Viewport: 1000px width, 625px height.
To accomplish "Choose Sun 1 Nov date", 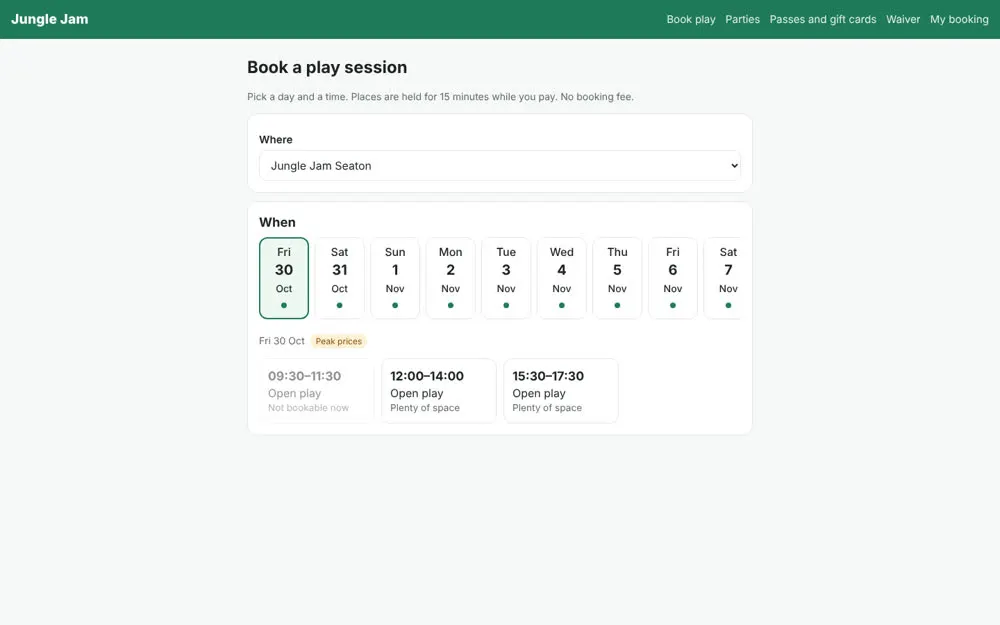I will 395,278.
